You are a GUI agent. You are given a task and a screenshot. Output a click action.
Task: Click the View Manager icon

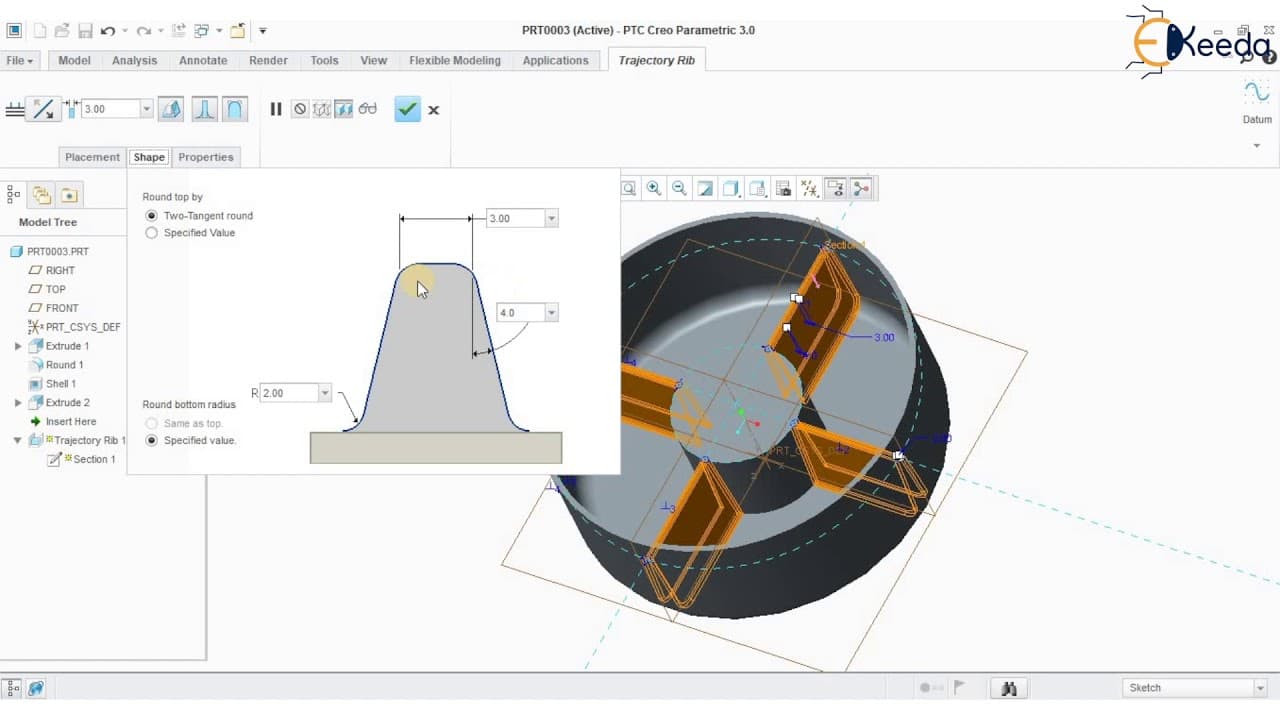point(783,188)
